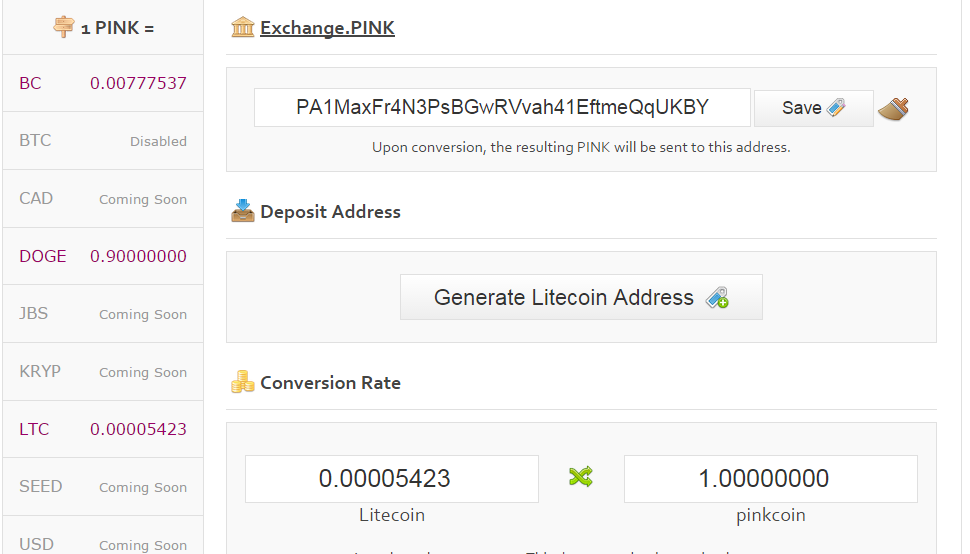
Task: Select the CAD Coming Soon row
Action: click(103, 198)
